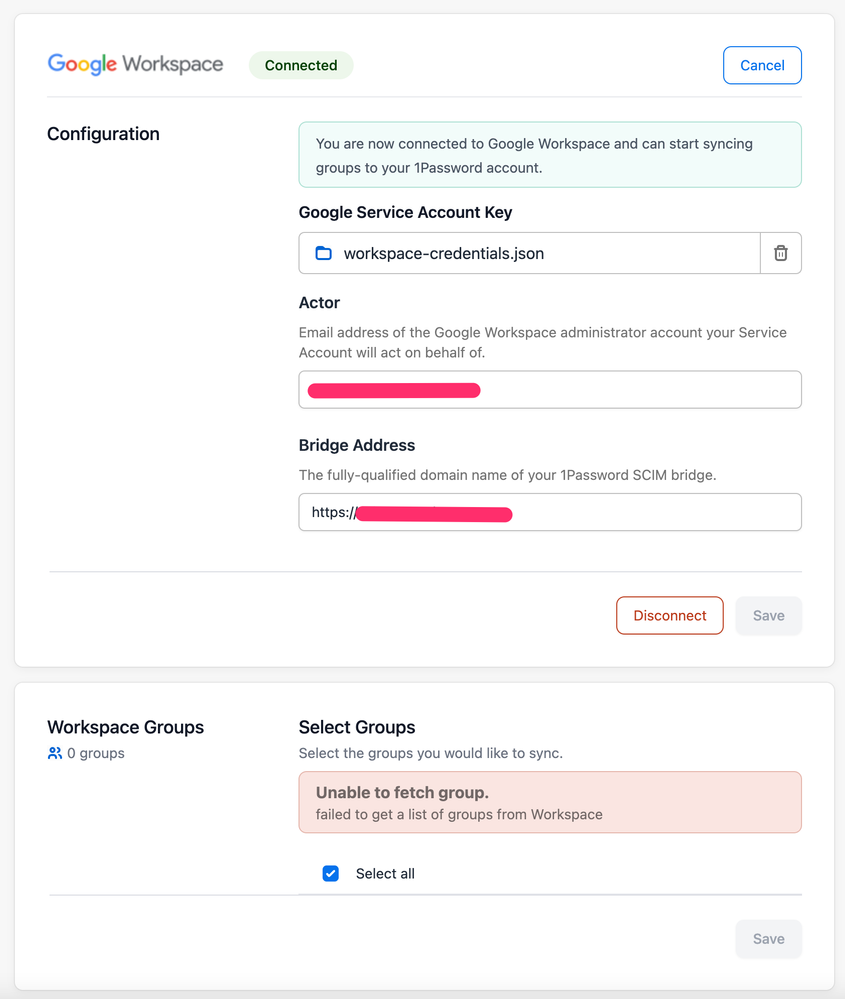Click the 0 groups count text

95,753
